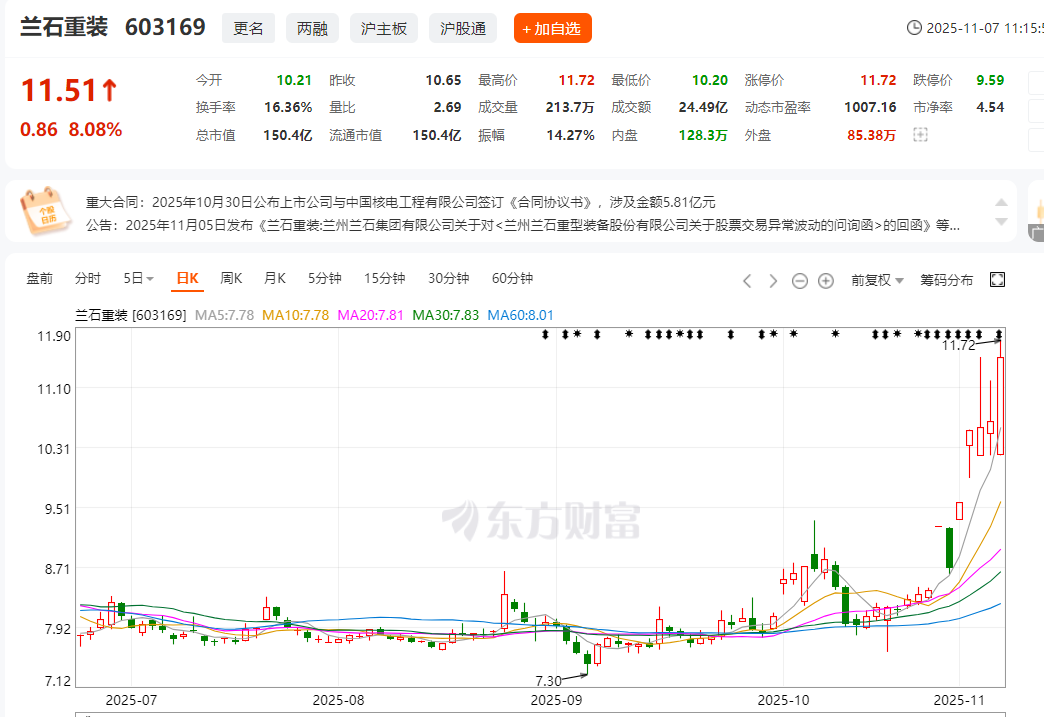Add stock via +加自选 button
The height and width of the screenshot is (717, 1044).
tap(553, 29)
